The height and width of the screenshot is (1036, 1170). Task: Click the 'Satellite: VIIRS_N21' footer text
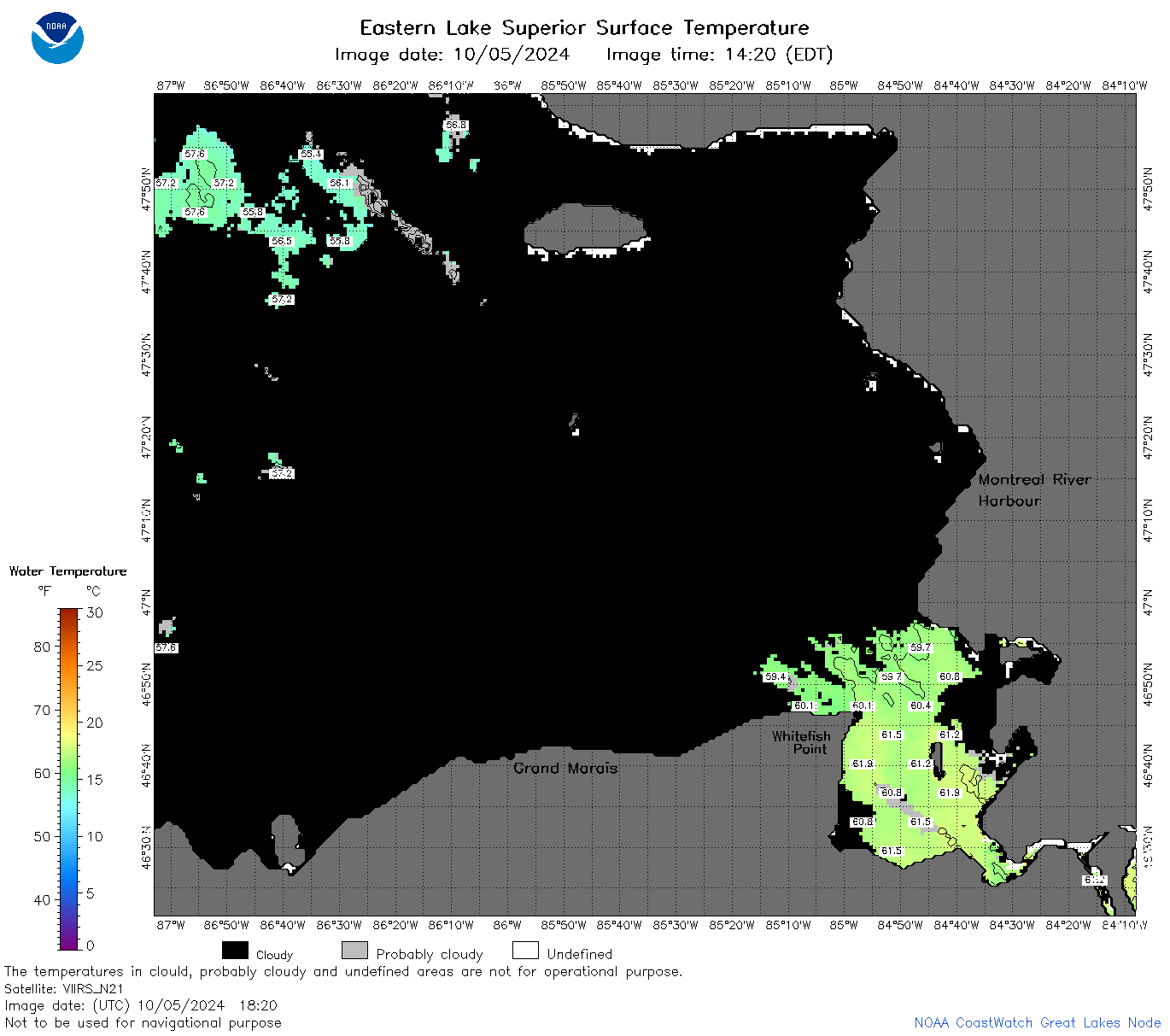(x=64, y=988)
